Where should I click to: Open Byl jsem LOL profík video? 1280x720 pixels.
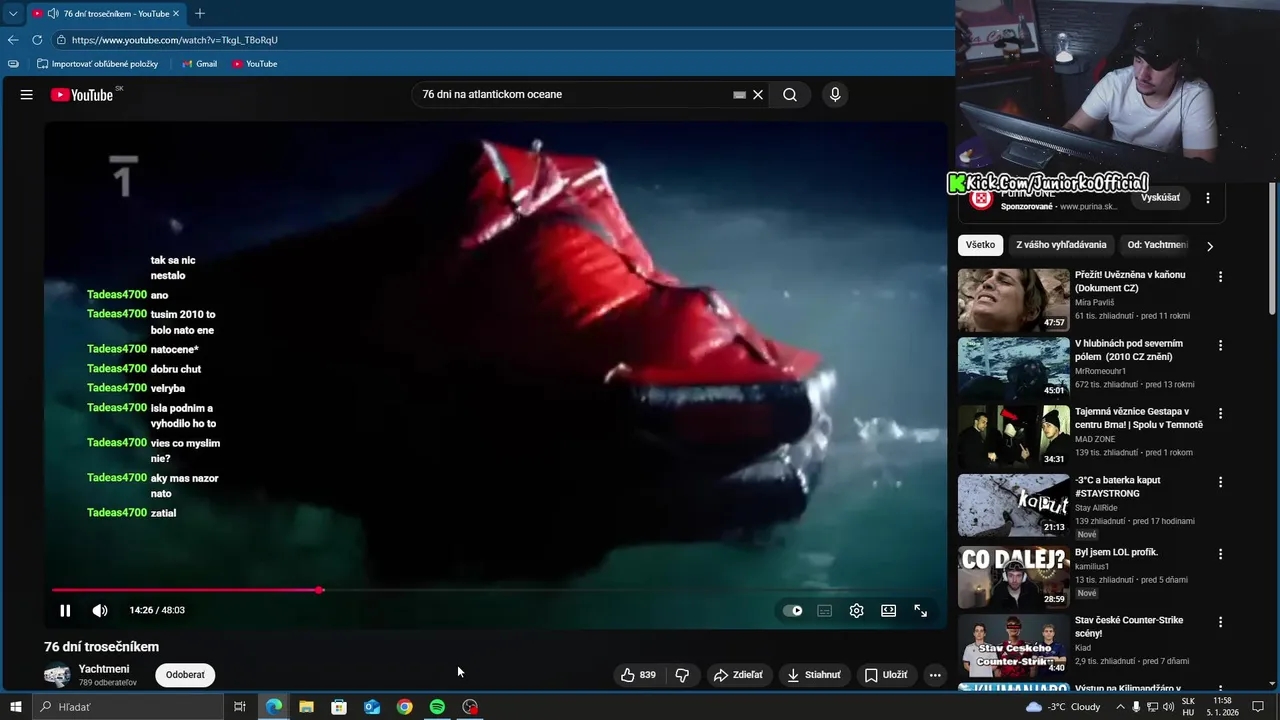1116,552
